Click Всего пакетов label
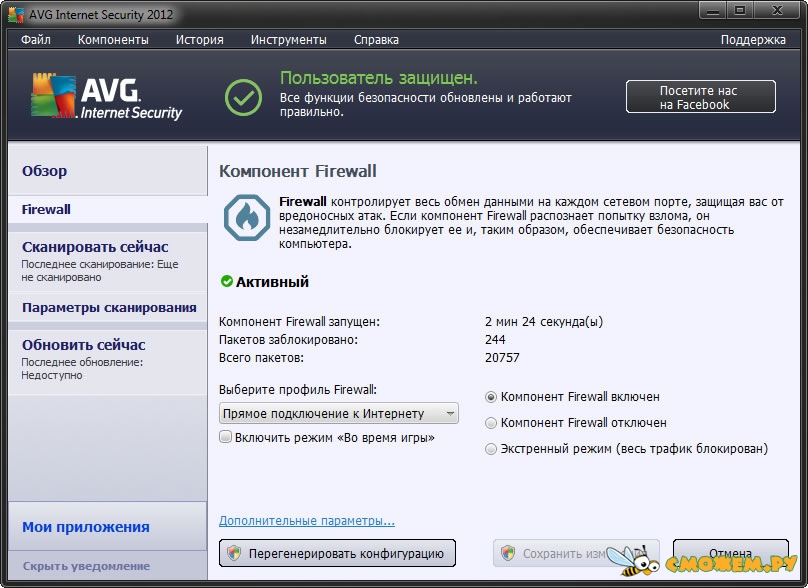 (261, 358)
